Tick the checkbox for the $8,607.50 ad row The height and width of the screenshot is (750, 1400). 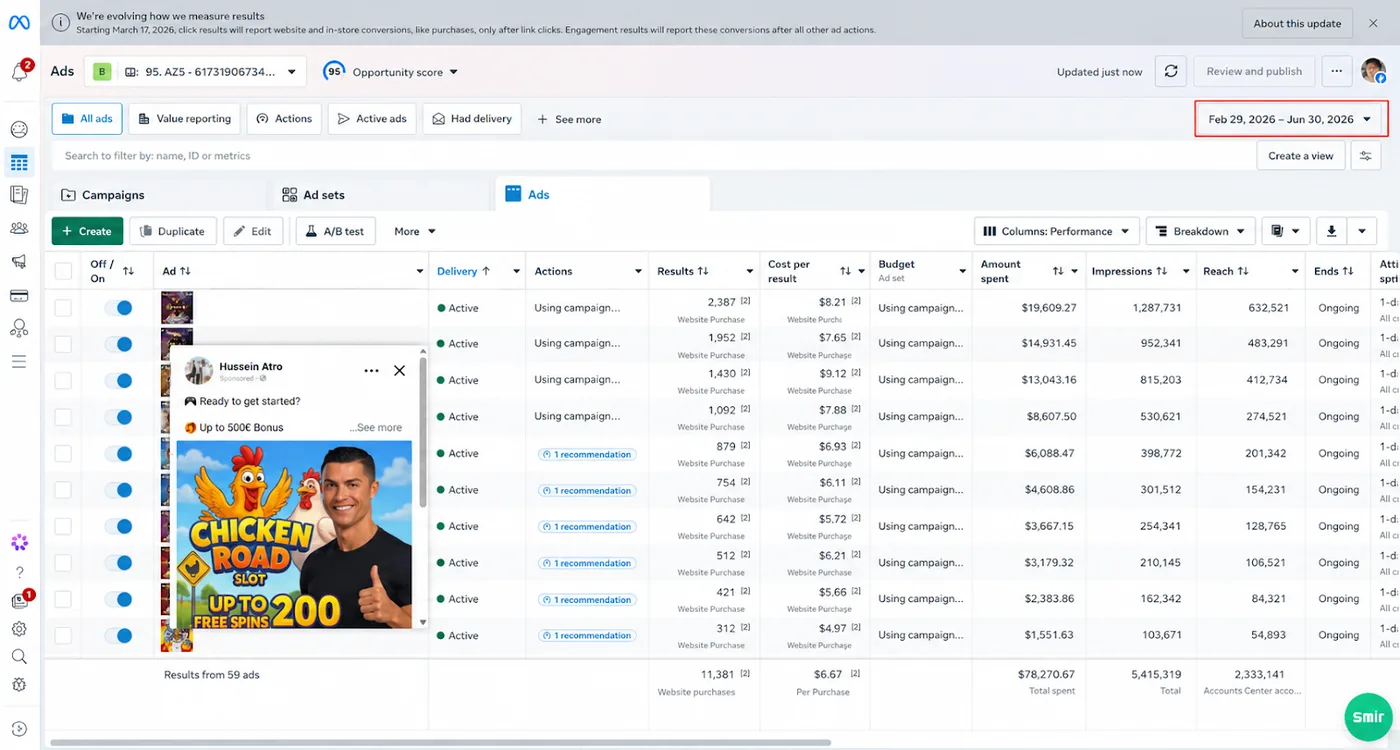(63, 417)
